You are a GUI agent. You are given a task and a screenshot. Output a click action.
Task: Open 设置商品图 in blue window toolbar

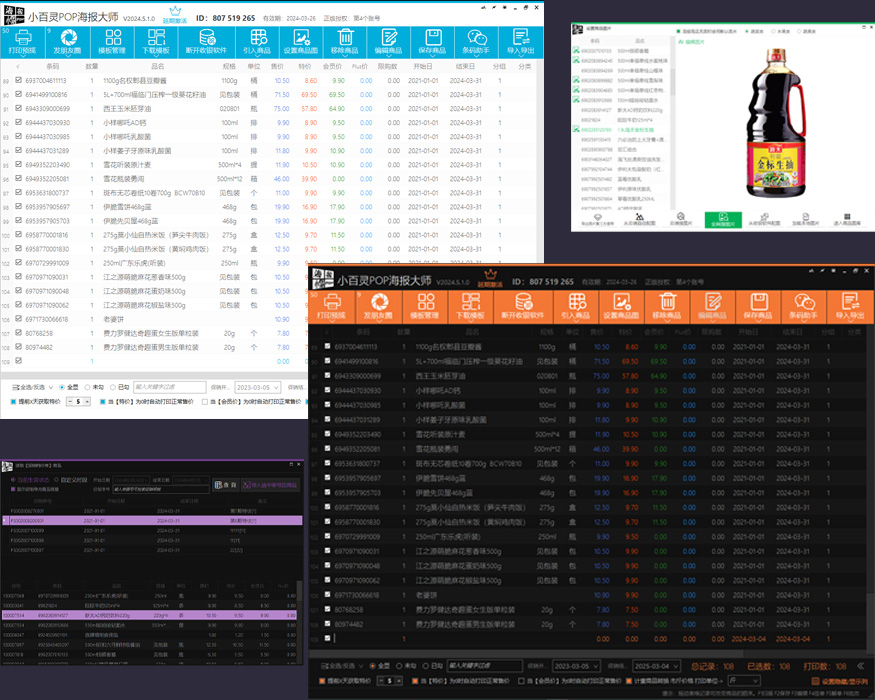click(301, 42)
